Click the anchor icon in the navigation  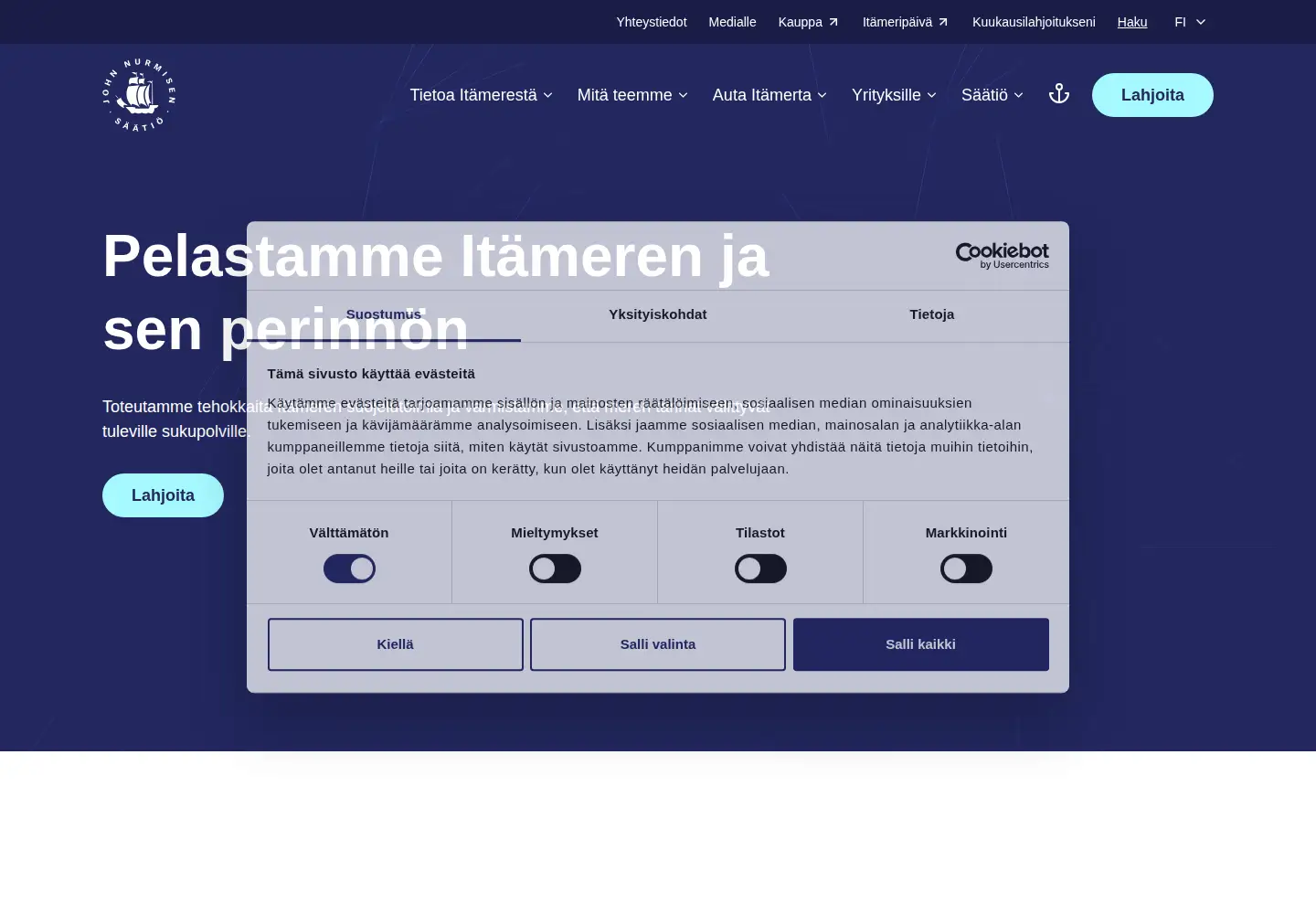coord(1059,94)
